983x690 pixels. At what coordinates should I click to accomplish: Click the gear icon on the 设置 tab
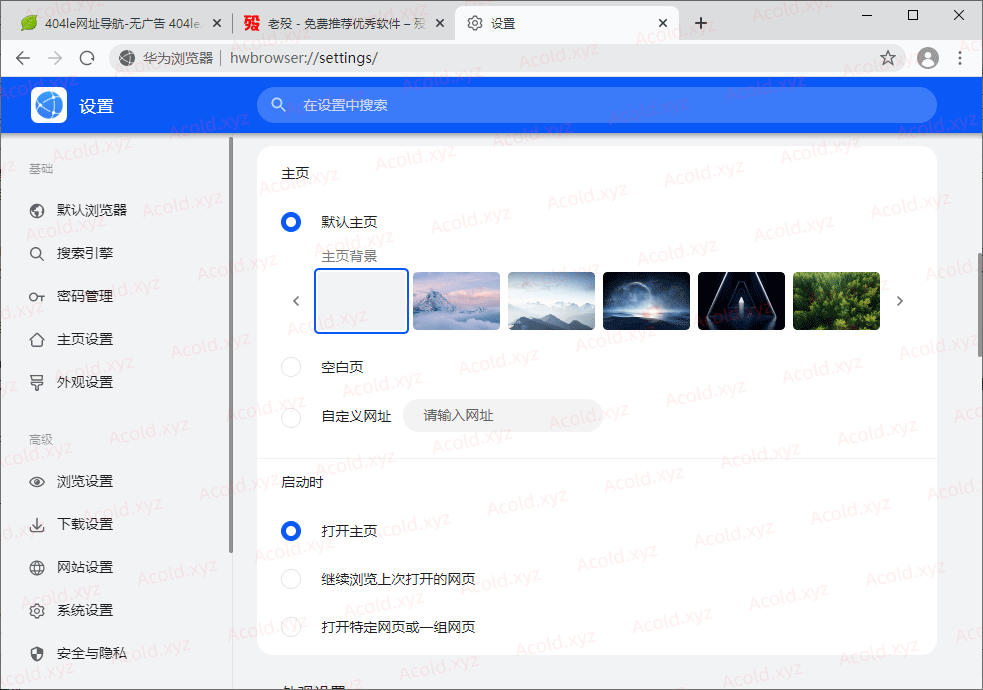tap(475, 23)
